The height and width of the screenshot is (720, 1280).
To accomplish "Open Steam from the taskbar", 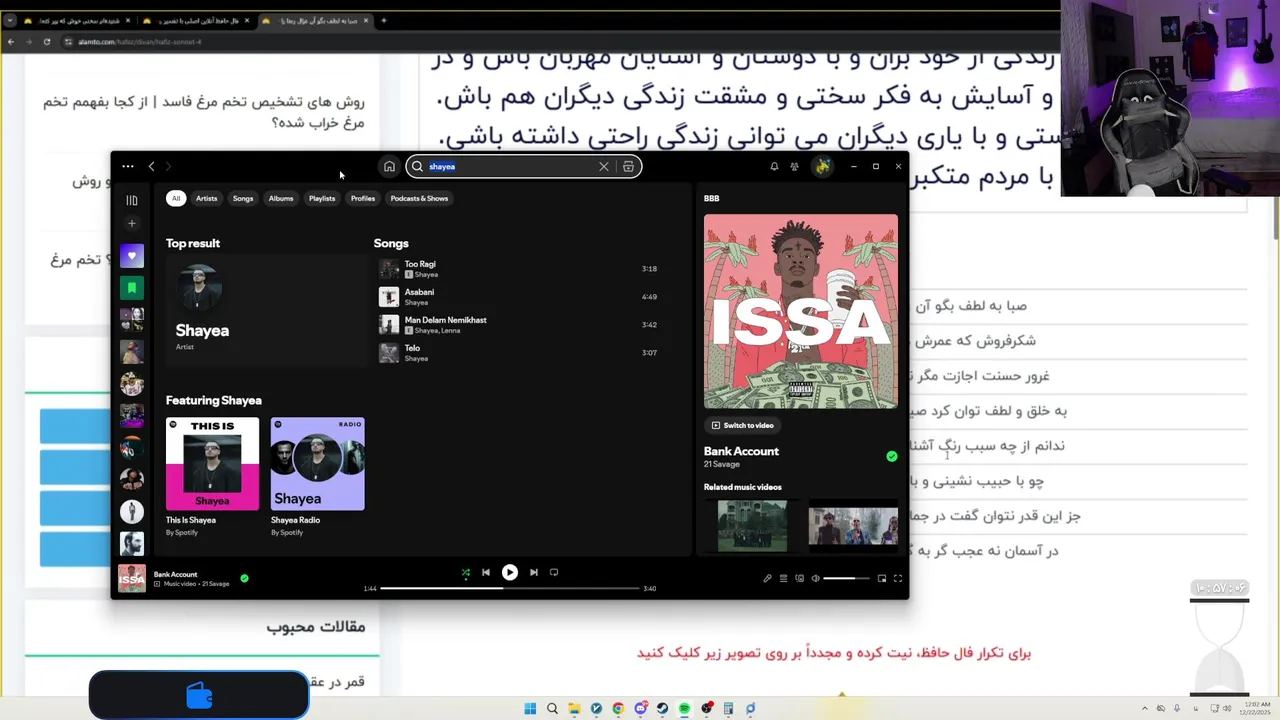I will pos(662,708).
